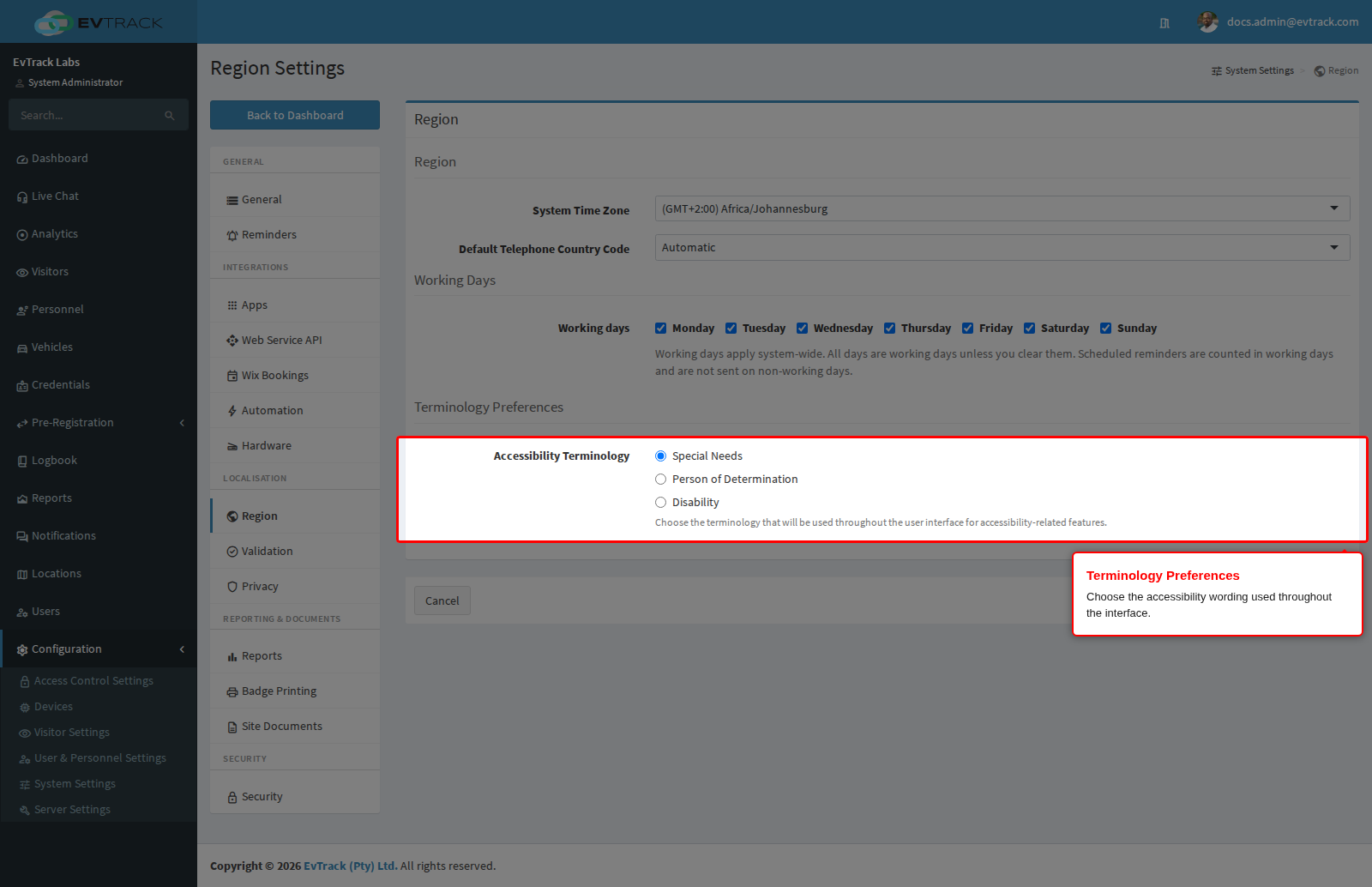This screenshot has height=887, width=1372.
Task: Open Web Service API settings
Action: (x=295, y=340)
